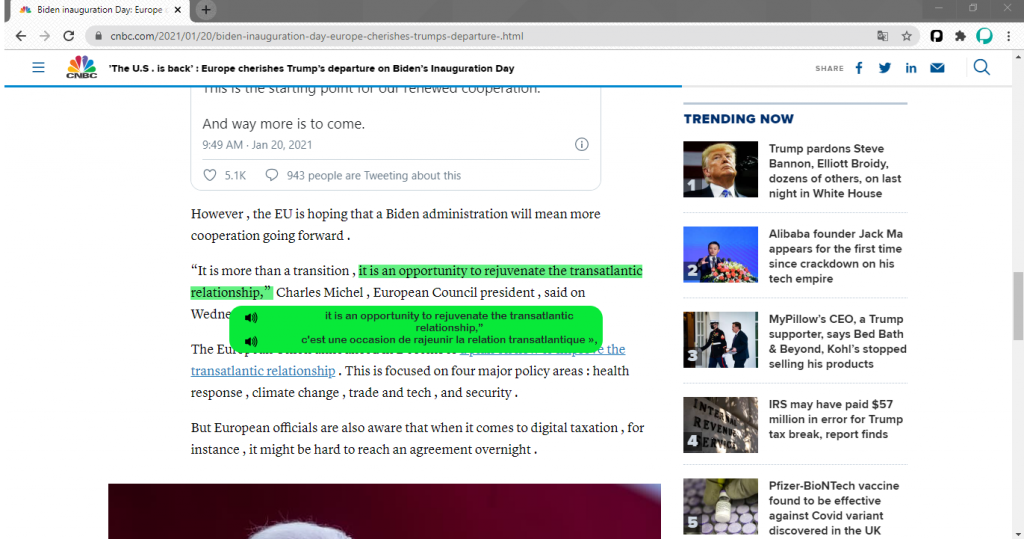The width and height of the screenshot is (1024, 539).
Task: Open Chrome's three-dot menu
Action: [1009, 36]
